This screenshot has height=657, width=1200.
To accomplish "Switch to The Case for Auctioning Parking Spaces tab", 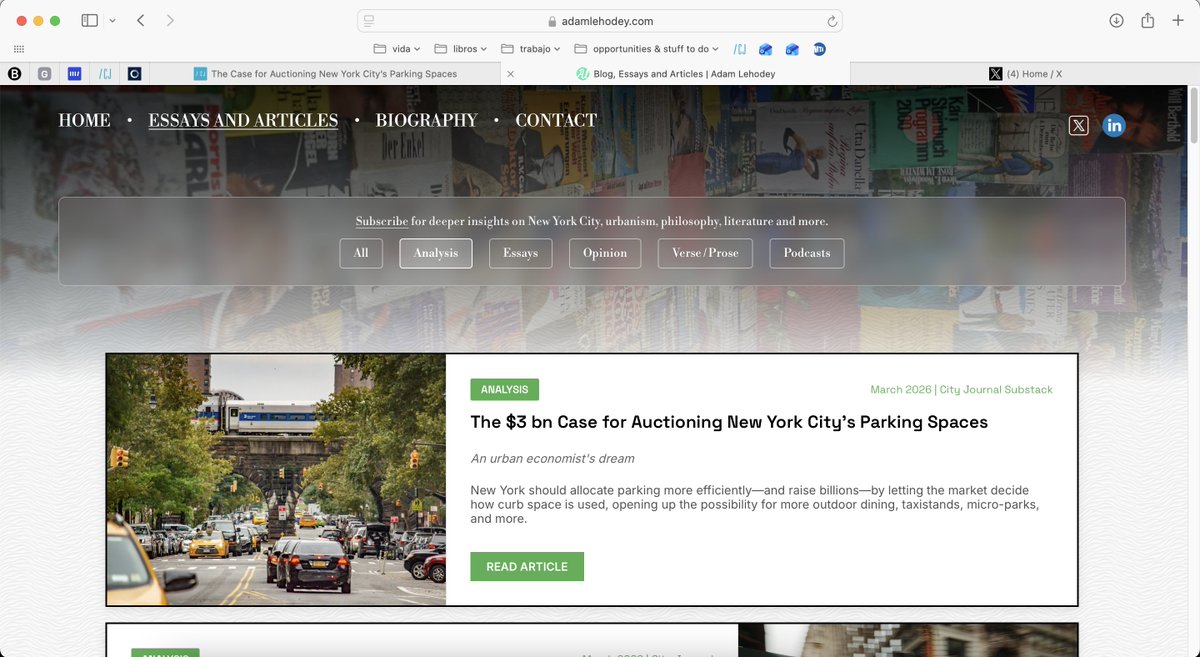I will (325, 73).
